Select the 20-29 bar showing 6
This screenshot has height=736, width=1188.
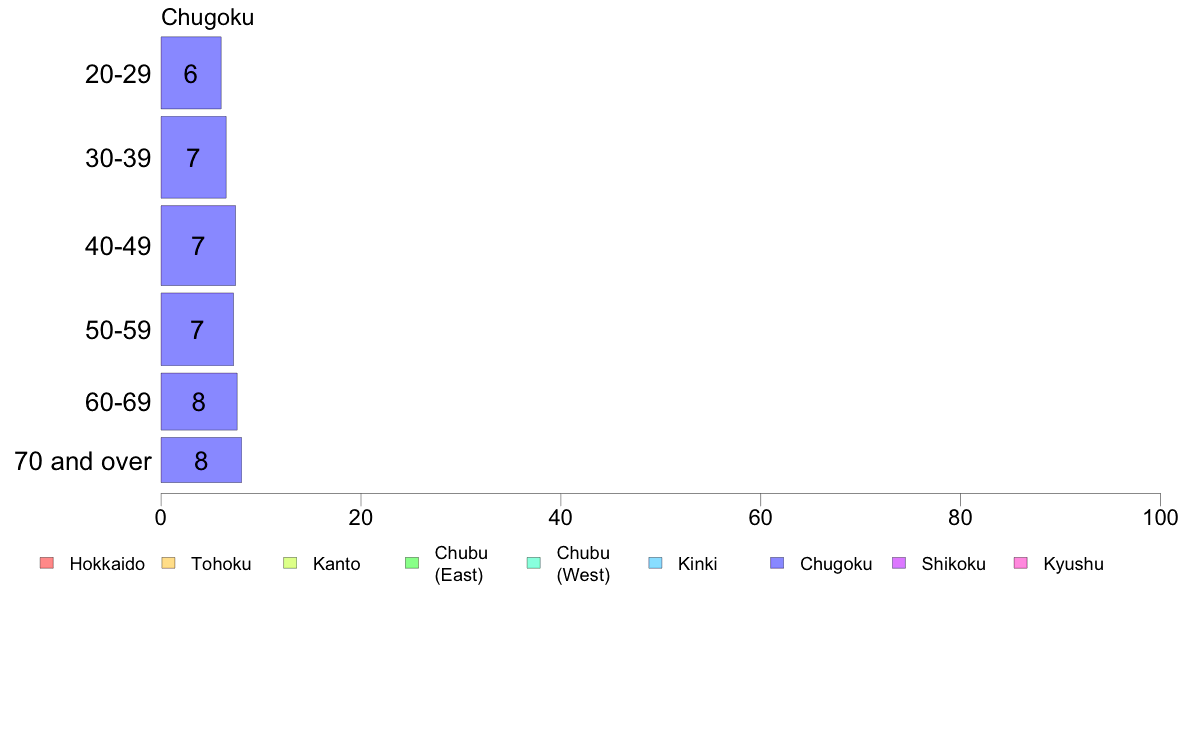click(191, 73)
